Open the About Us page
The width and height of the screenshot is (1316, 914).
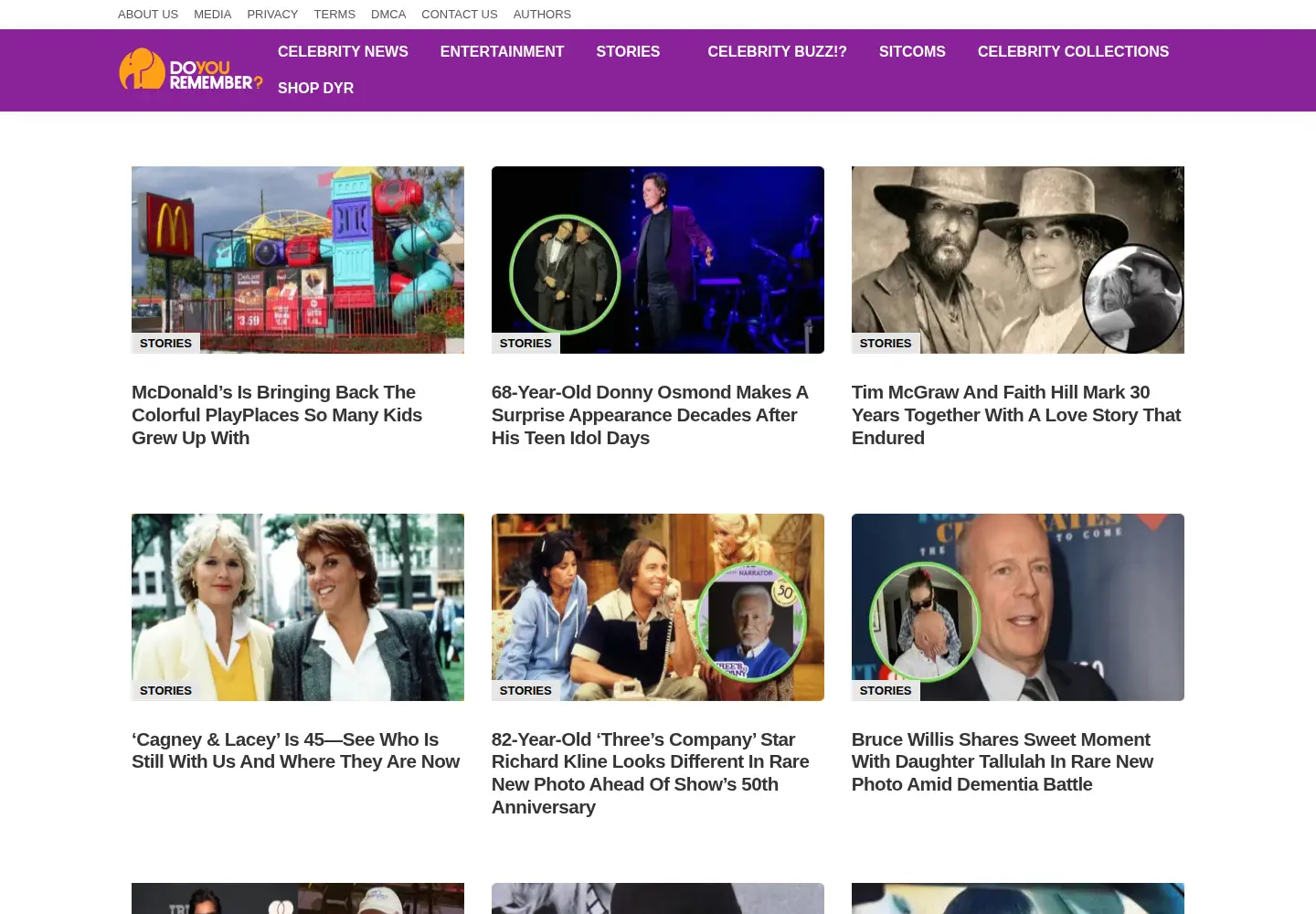point(148,15)
